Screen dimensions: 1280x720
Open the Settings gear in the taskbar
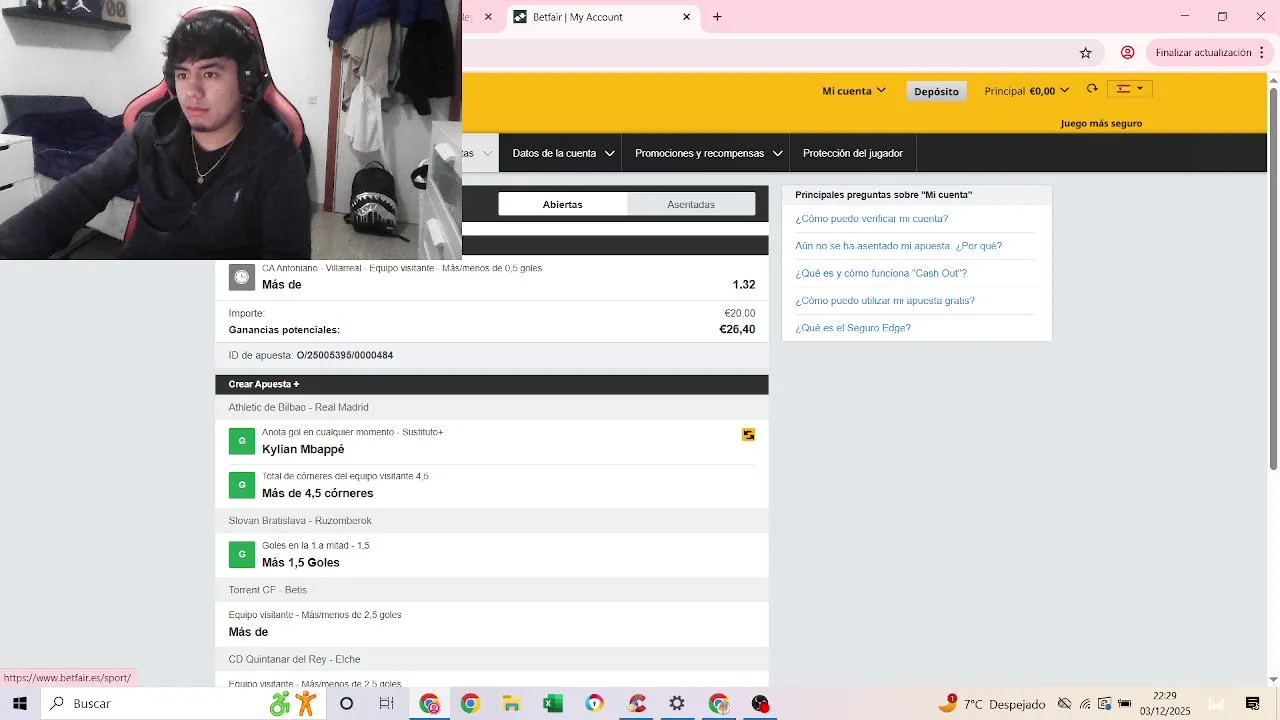[677, 704]
